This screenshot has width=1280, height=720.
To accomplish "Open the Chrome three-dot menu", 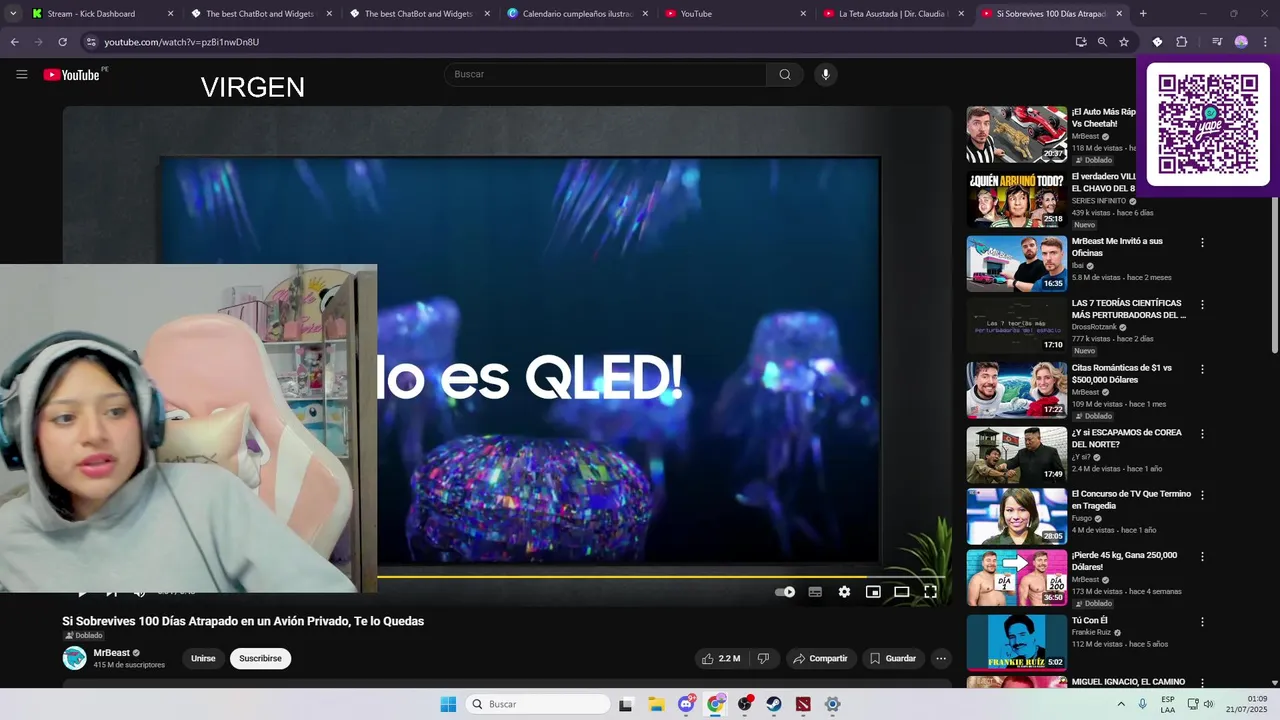I will point(1265,42).
